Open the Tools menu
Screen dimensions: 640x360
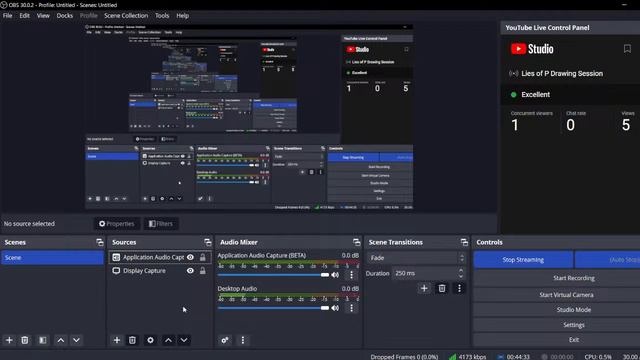coord(162,16)
